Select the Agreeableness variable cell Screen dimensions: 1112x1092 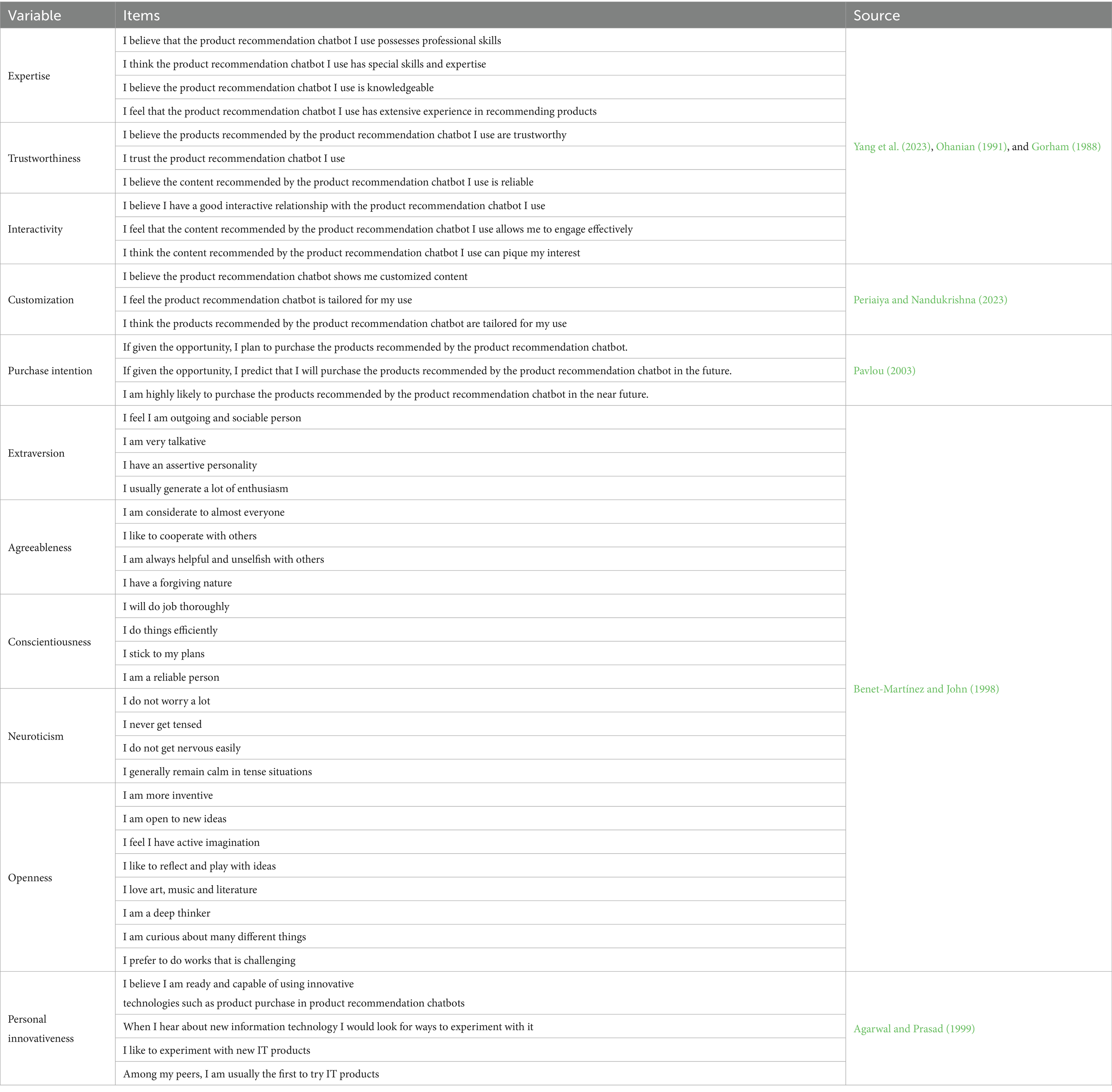[57, 547]
